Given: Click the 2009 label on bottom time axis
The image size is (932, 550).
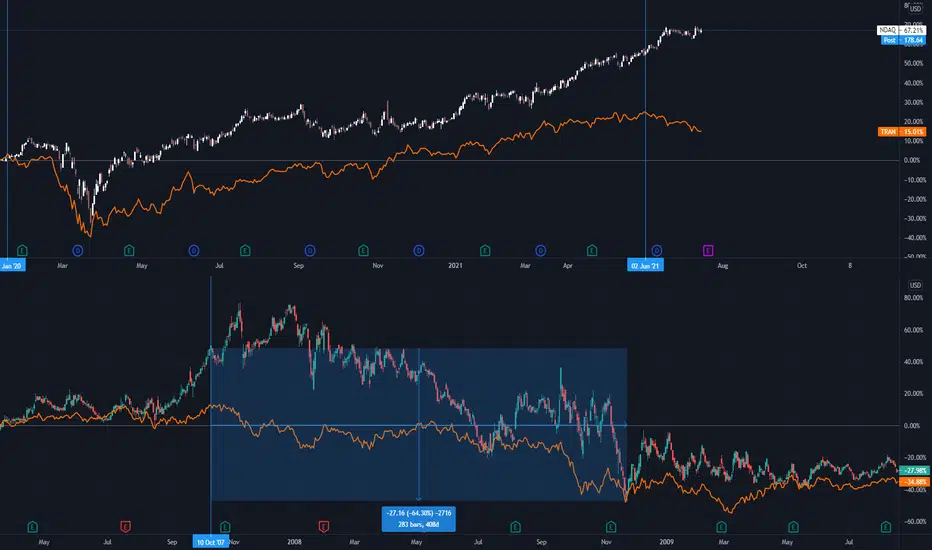Looking at the screenshot, I should [666, 542].
